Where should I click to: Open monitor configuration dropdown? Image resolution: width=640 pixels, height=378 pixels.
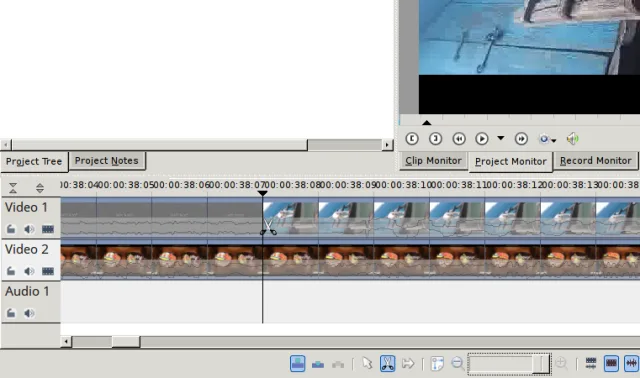click(547, 139)
